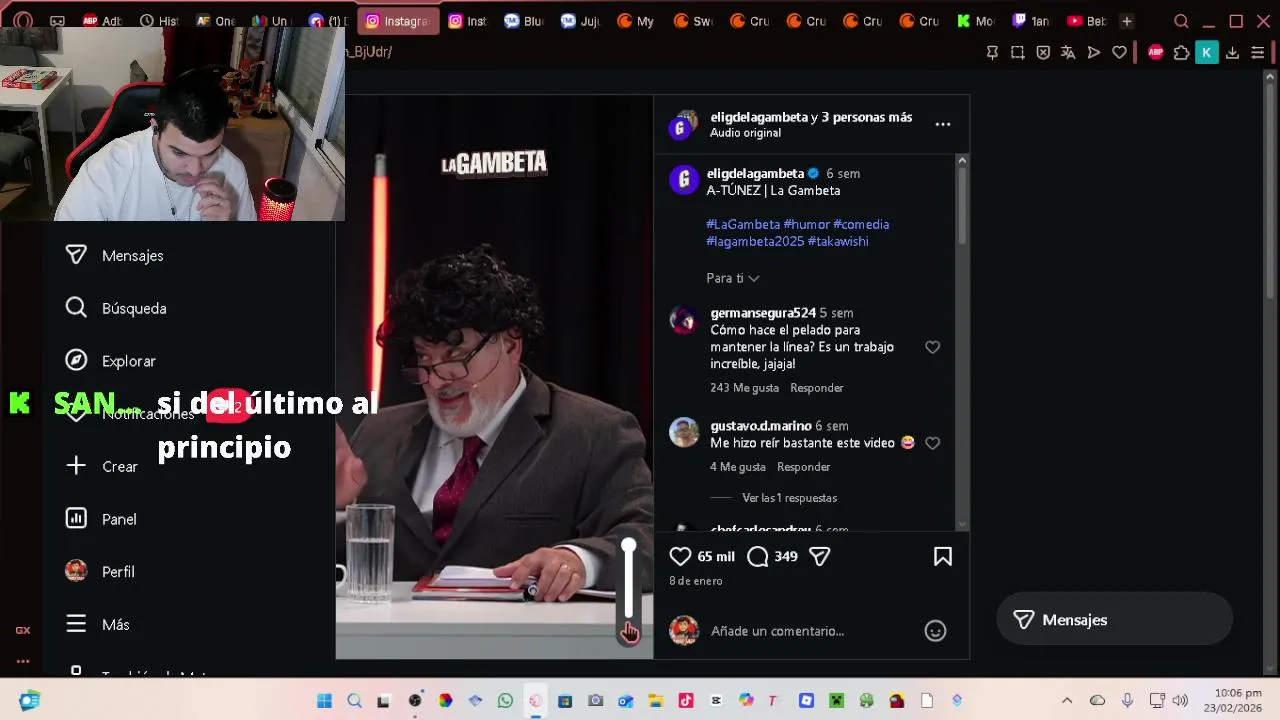Click the share paper-plane icon under the post

click(820, 556)
